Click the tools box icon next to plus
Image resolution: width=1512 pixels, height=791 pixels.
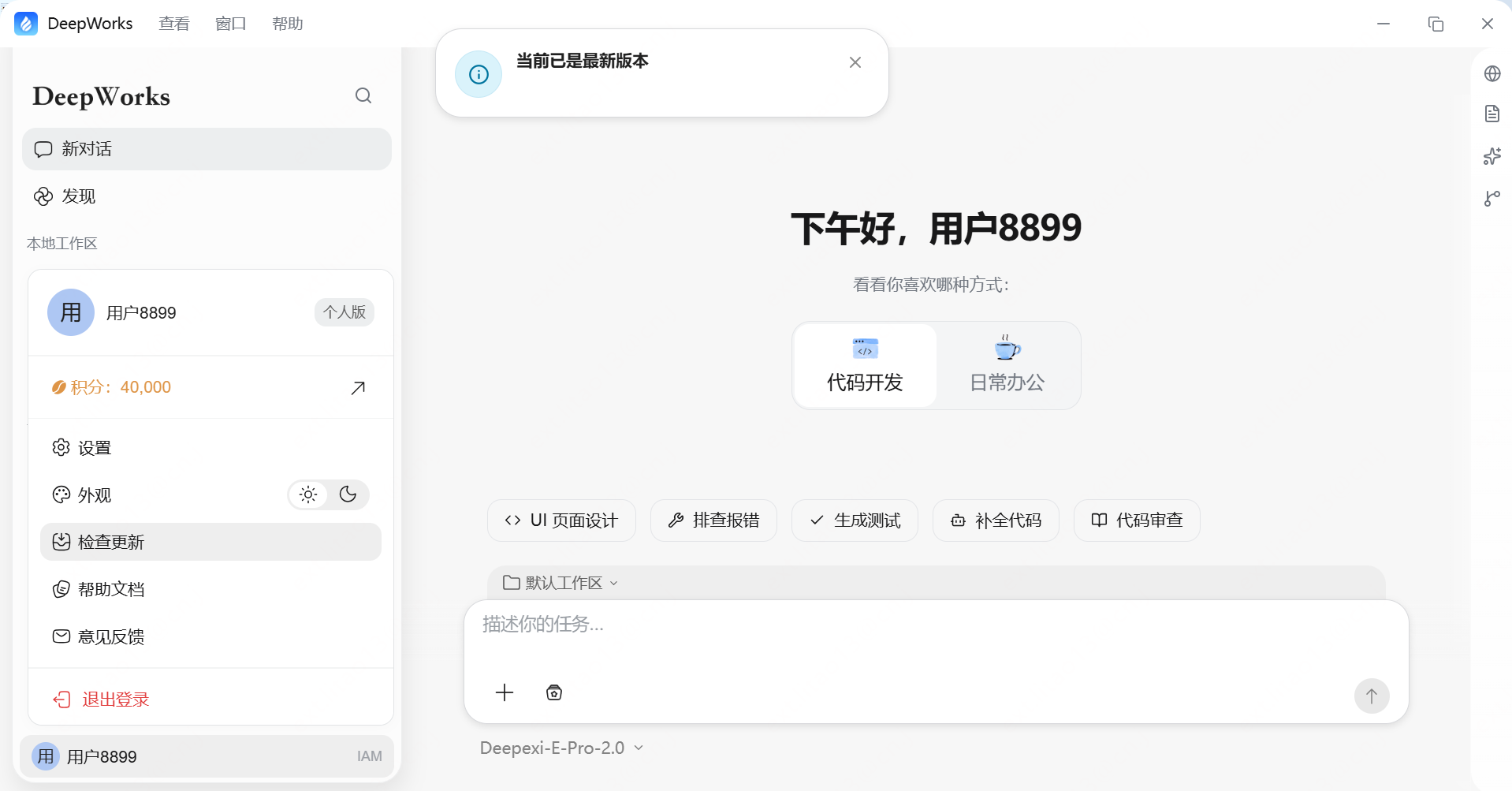[x=554, y=692]
